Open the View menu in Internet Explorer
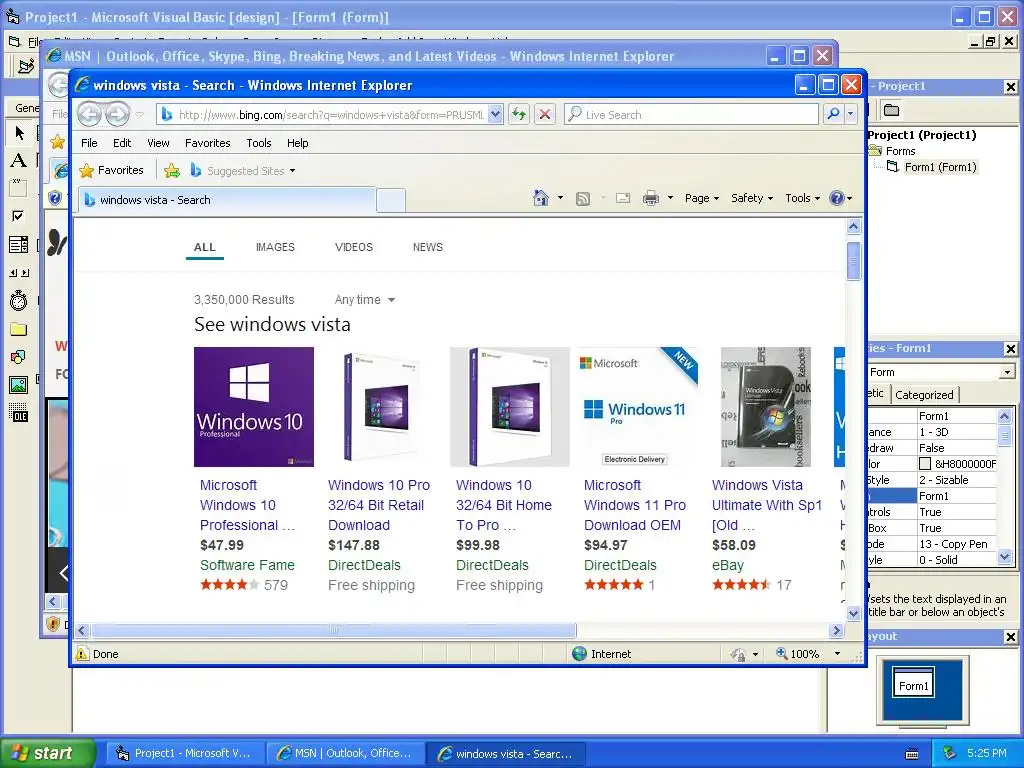The image size is (1024, 768). 158,143
